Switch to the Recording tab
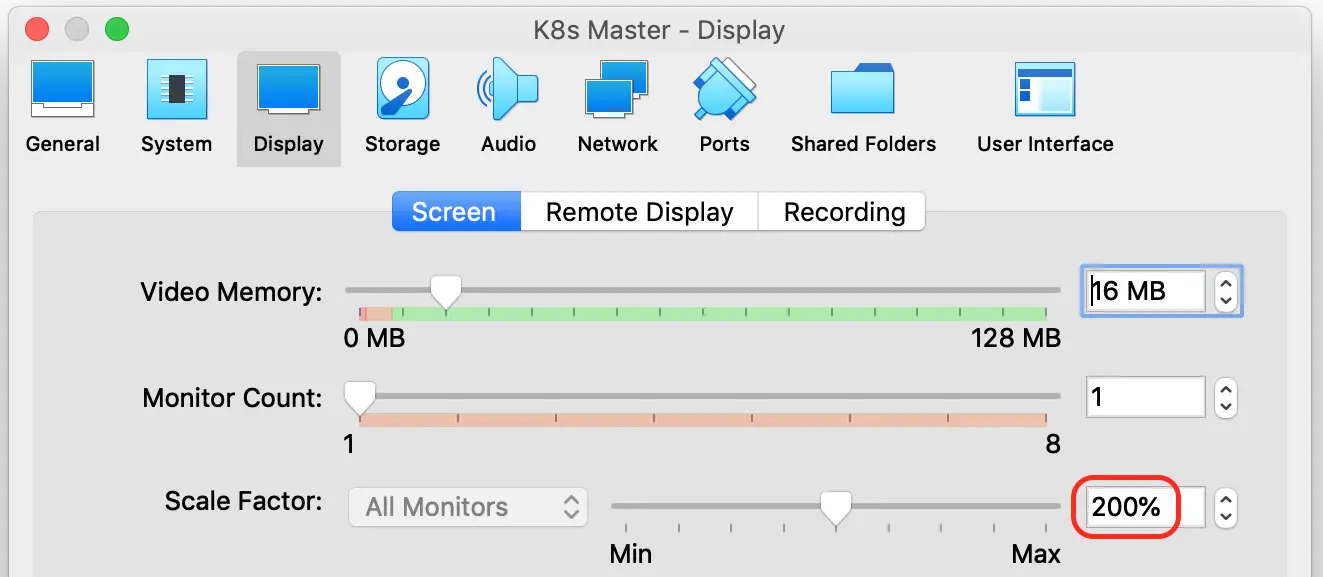This screenshot has width=1323, height=577. coord(844,212)
